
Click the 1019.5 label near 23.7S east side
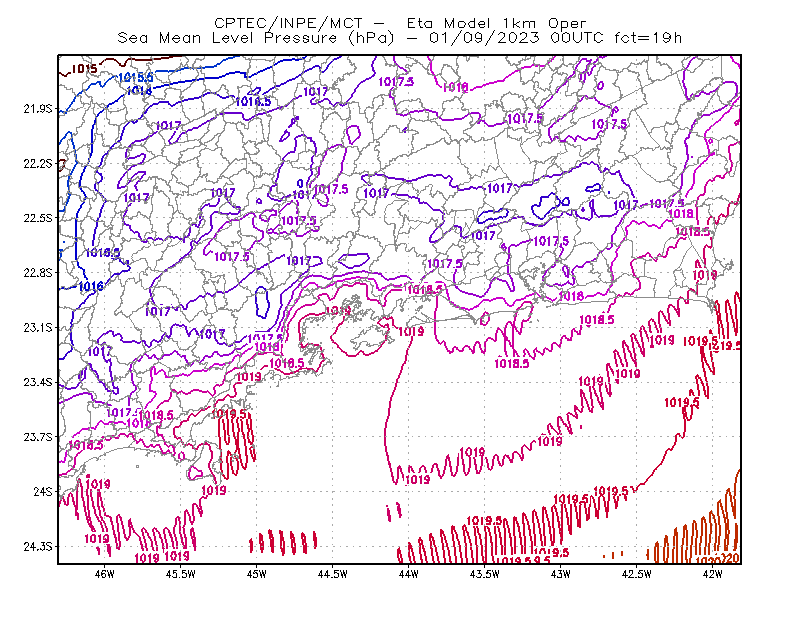point(682,403)
